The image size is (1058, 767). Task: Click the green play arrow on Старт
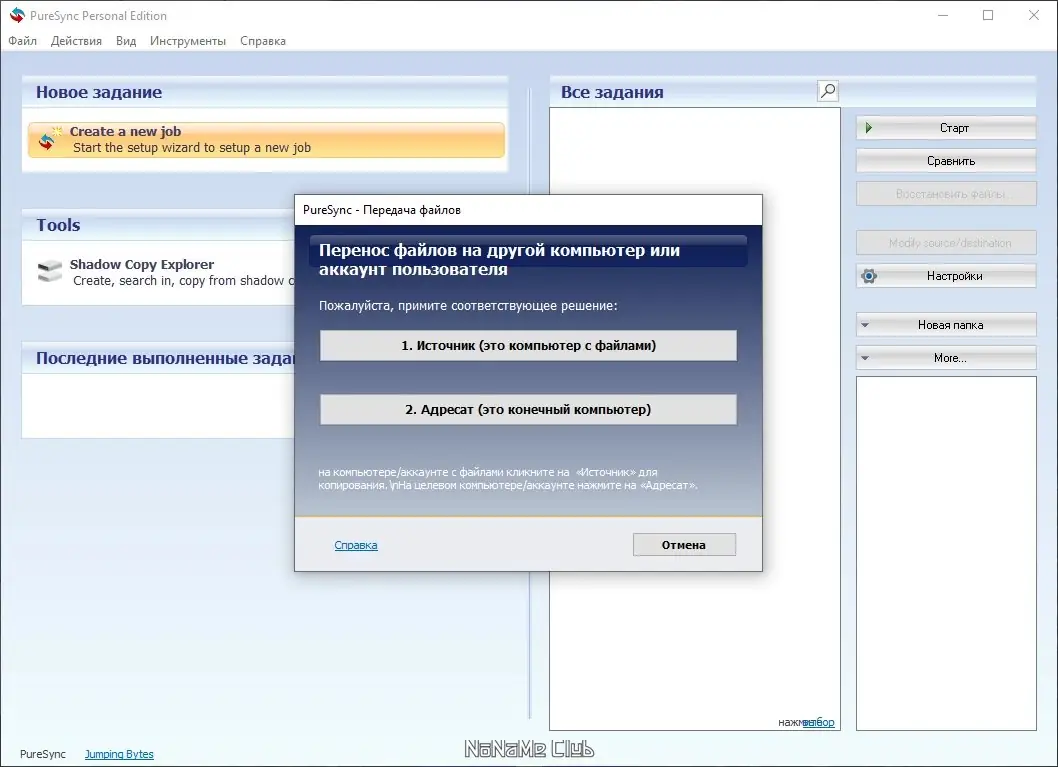click(869, 127)
